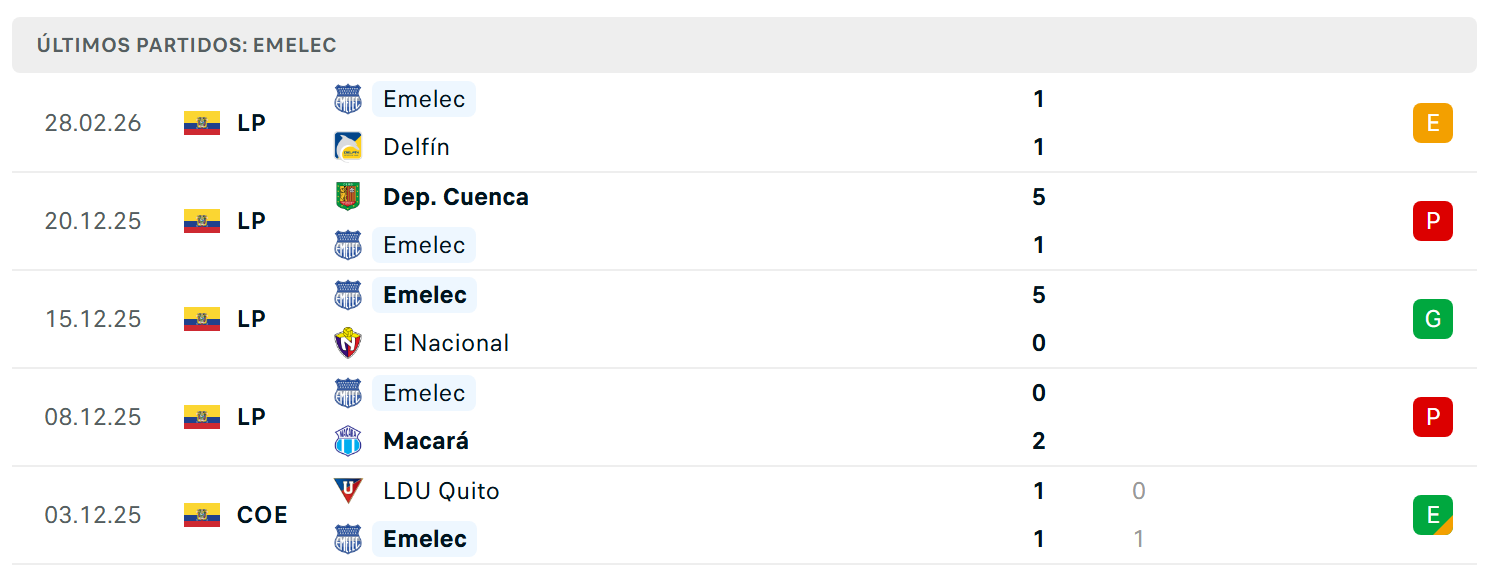
Task: Open the El Nacional team link
Action: pos(446,343)
